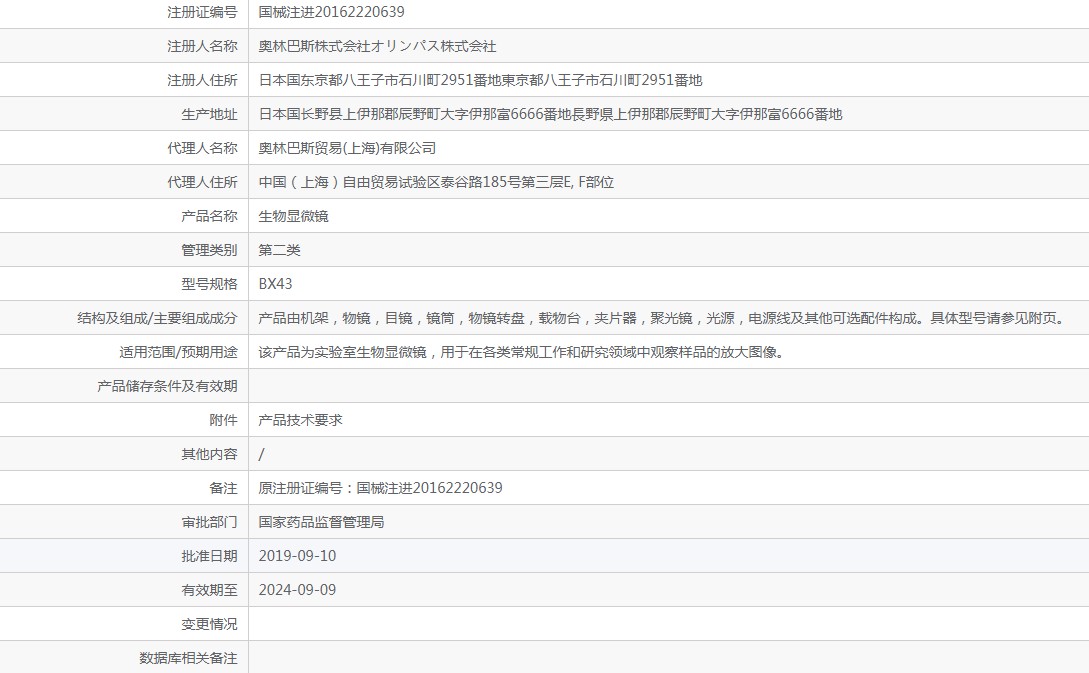
Task: Click the 附件 label
Action: tap(223, 420)
